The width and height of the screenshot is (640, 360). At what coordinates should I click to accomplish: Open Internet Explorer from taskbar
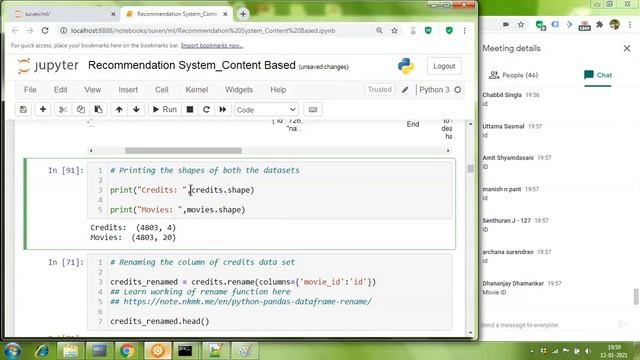(42, 351)
